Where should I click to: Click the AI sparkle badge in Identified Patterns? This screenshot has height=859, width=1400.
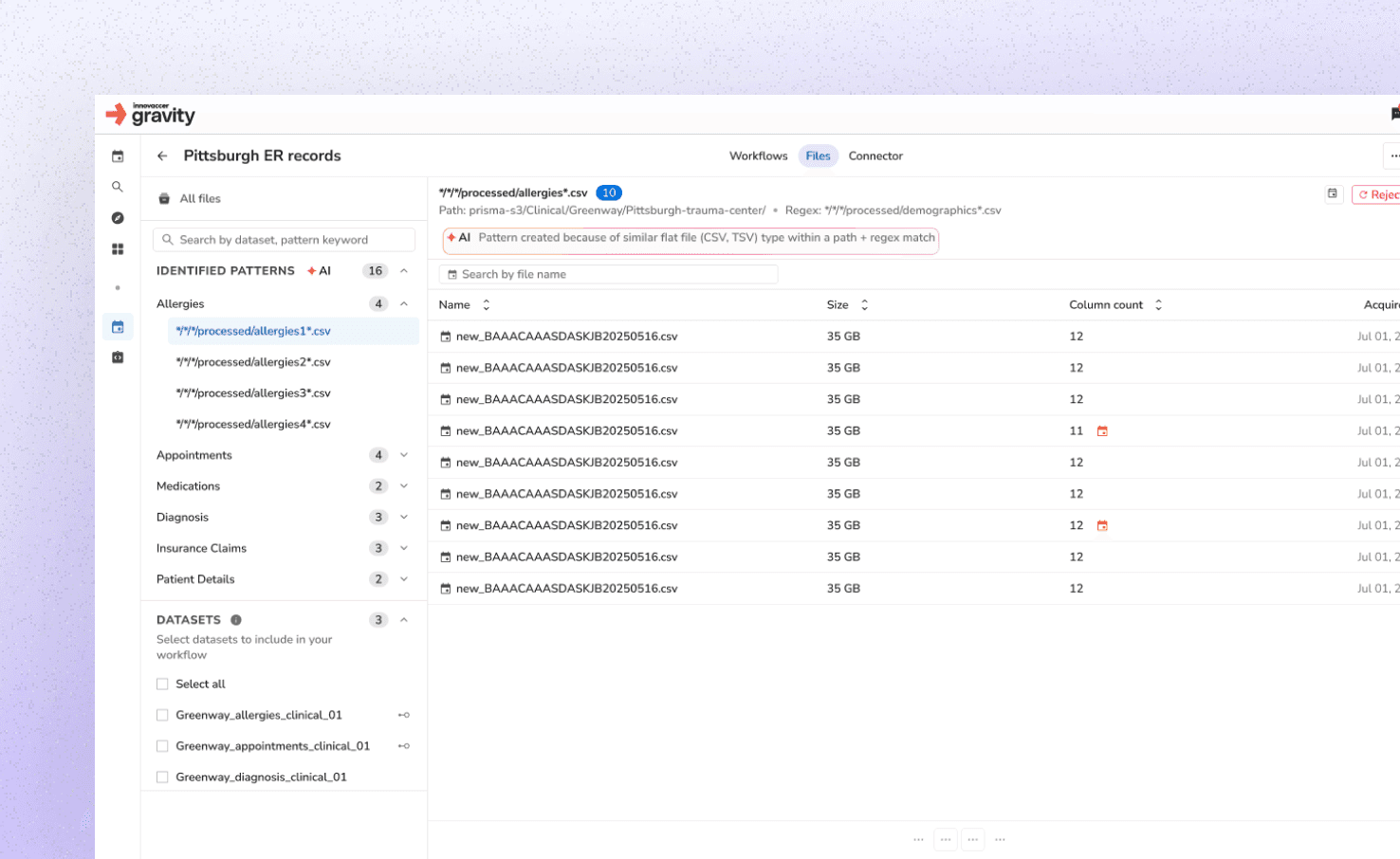click(319, 271)
